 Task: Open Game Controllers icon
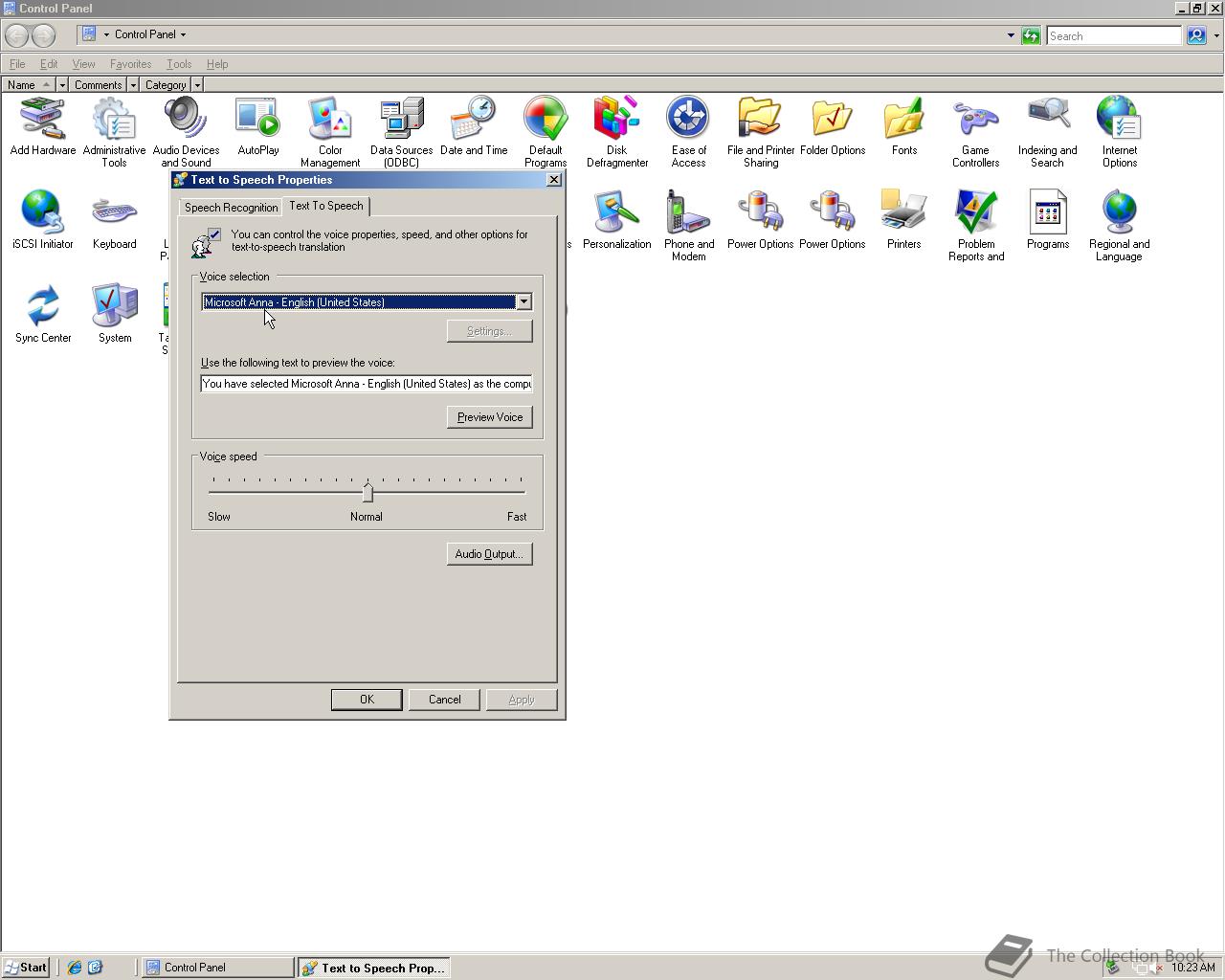tap(975, 132)
